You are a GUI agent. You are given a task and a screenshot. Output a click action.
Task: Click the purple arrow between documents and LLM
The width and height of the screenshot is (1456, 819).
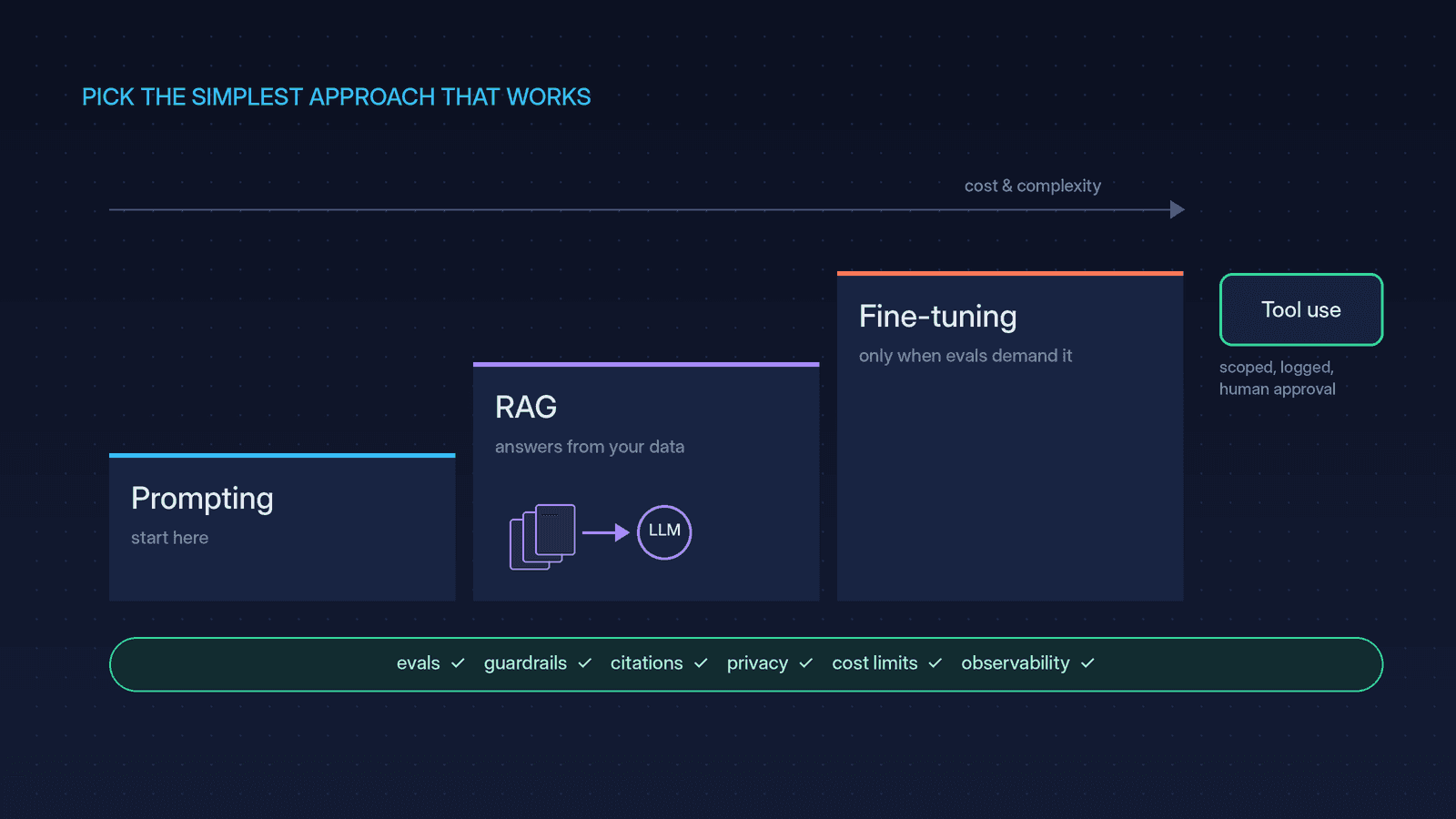606,532
